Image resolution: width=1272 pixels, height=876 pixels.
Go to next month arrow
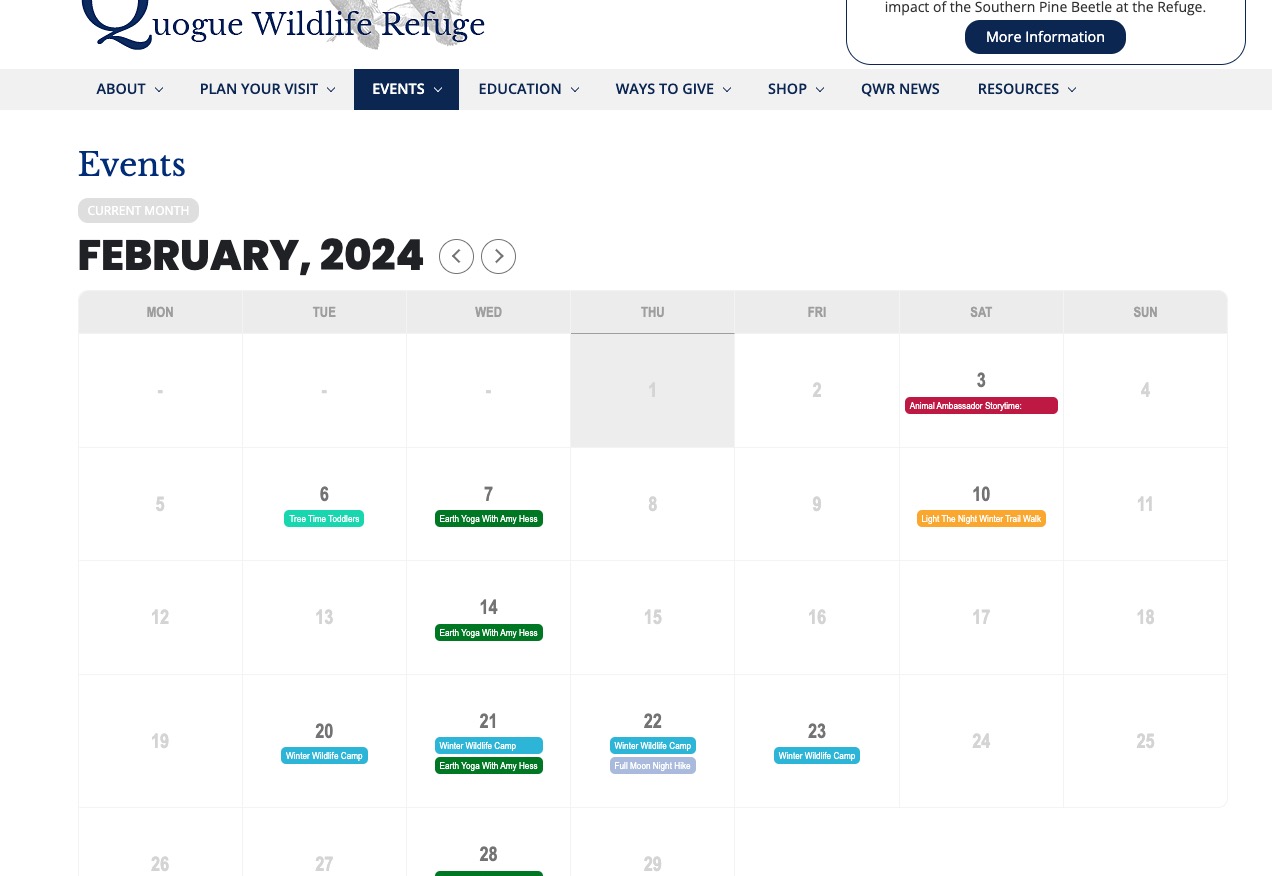tap(499, 257)
